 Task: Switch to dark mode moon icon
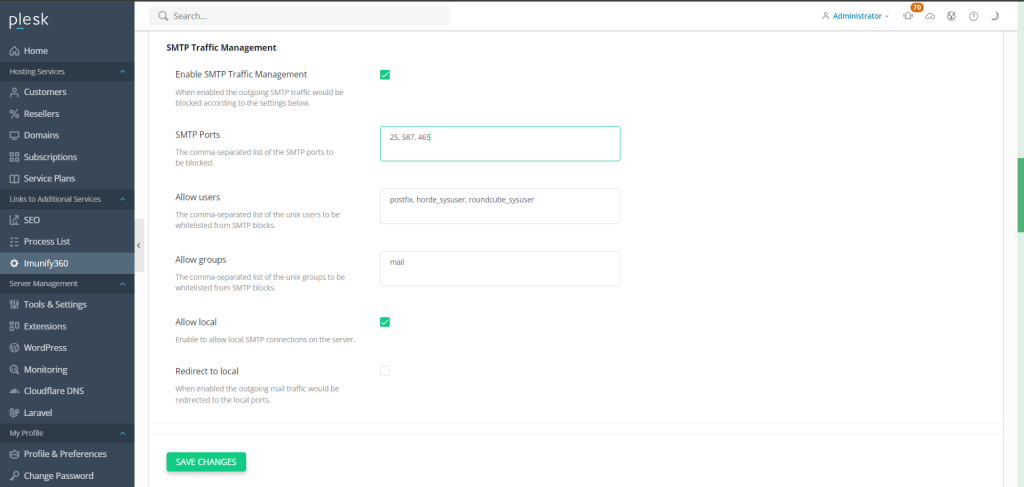coord(995,17)
